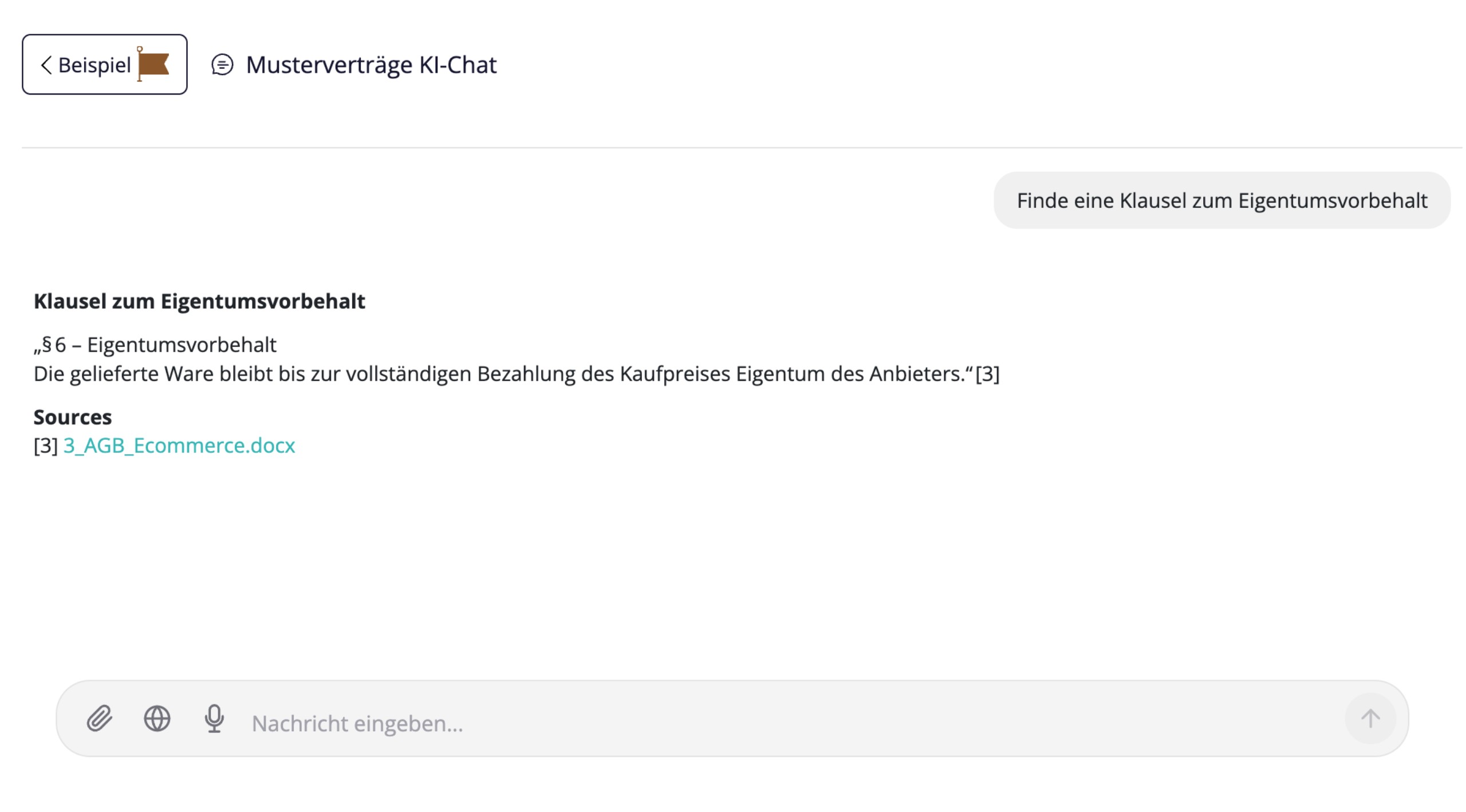Screen dimensions: 1466x812
Task: Select the user message about Eigentumsvorbehalt
Action: pyautogui.click(x=1222, y=200)
